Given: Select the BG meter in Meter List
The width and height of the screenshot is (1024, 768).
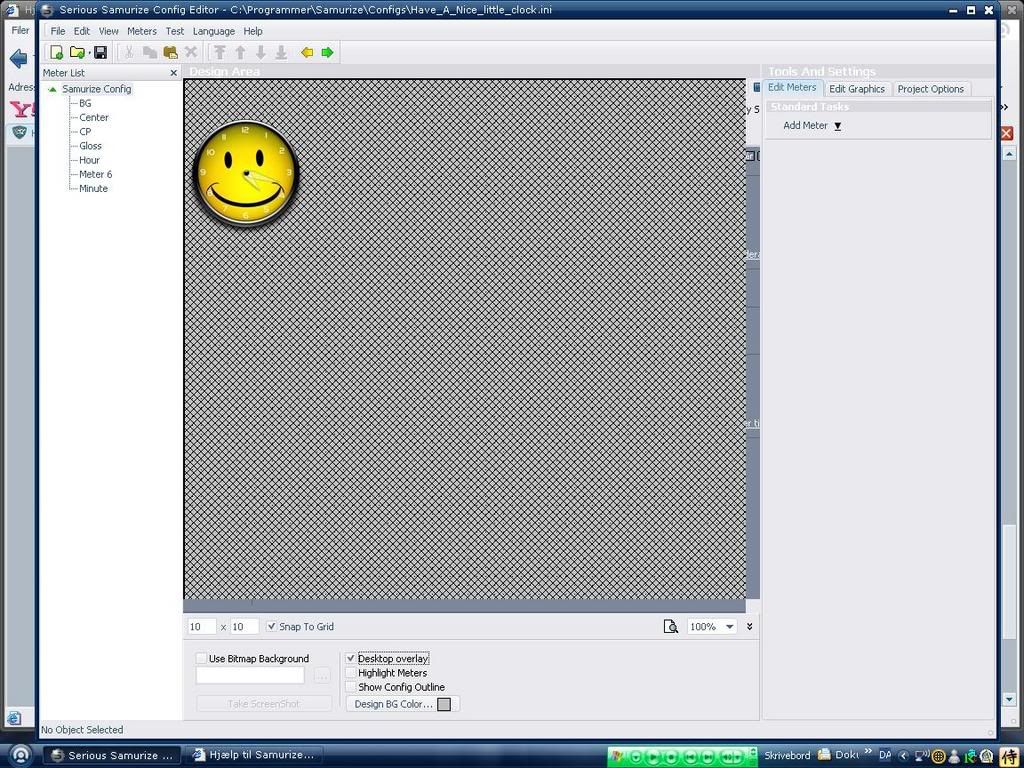Looking at the screenshot, I should click(x=85, y=103).
